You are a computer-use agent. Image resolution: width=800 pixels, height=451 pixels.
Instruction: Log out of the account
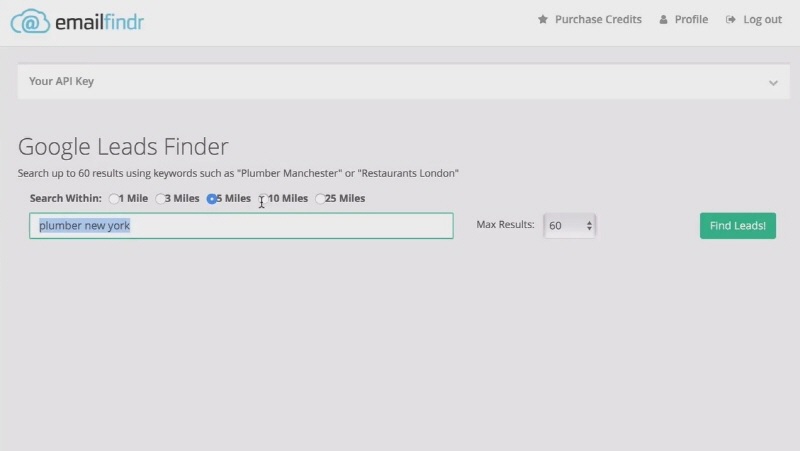coord(762,19)
